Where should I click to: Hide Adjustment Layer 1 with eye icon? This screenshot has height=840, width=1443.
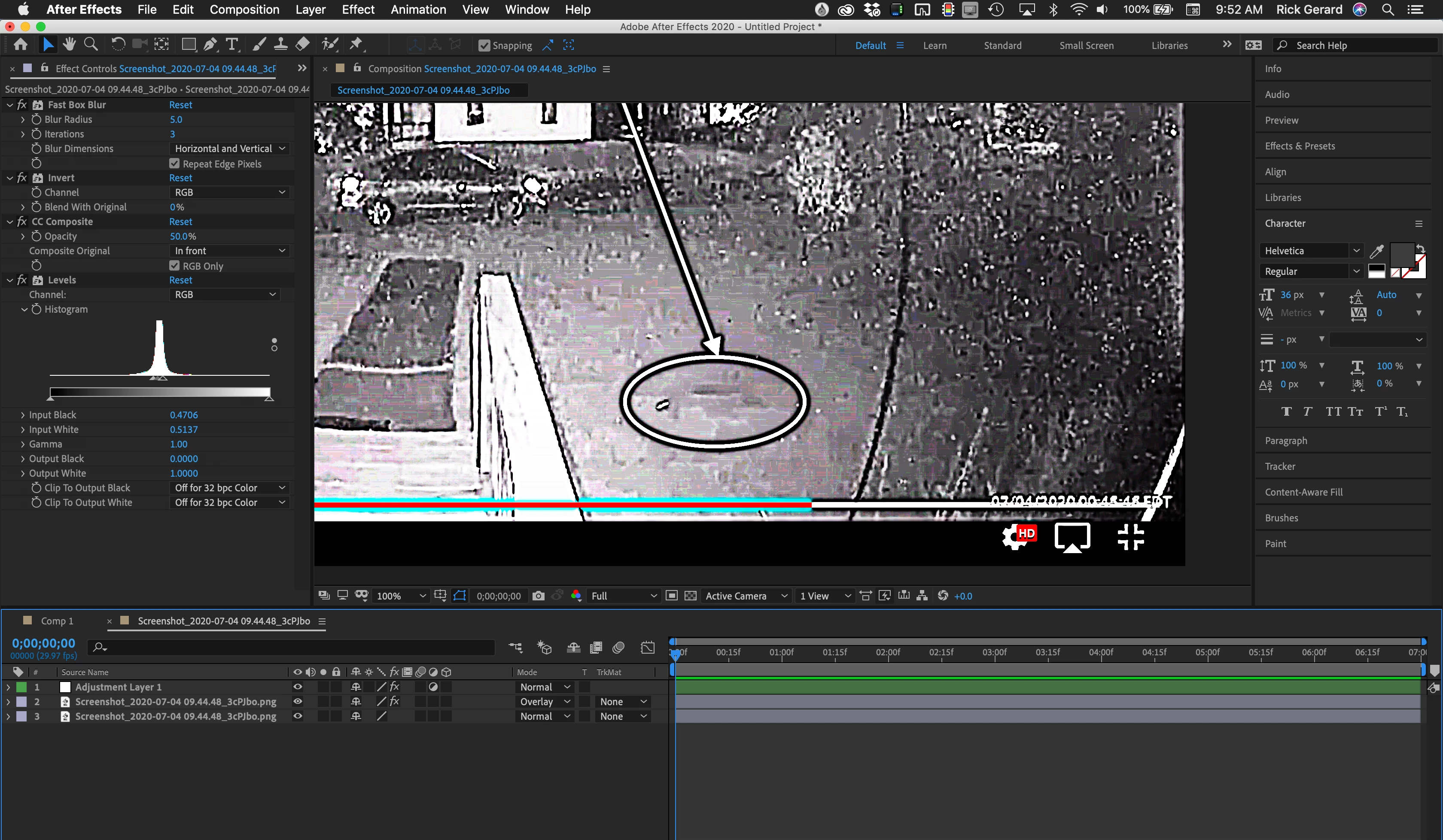[297, 687]
